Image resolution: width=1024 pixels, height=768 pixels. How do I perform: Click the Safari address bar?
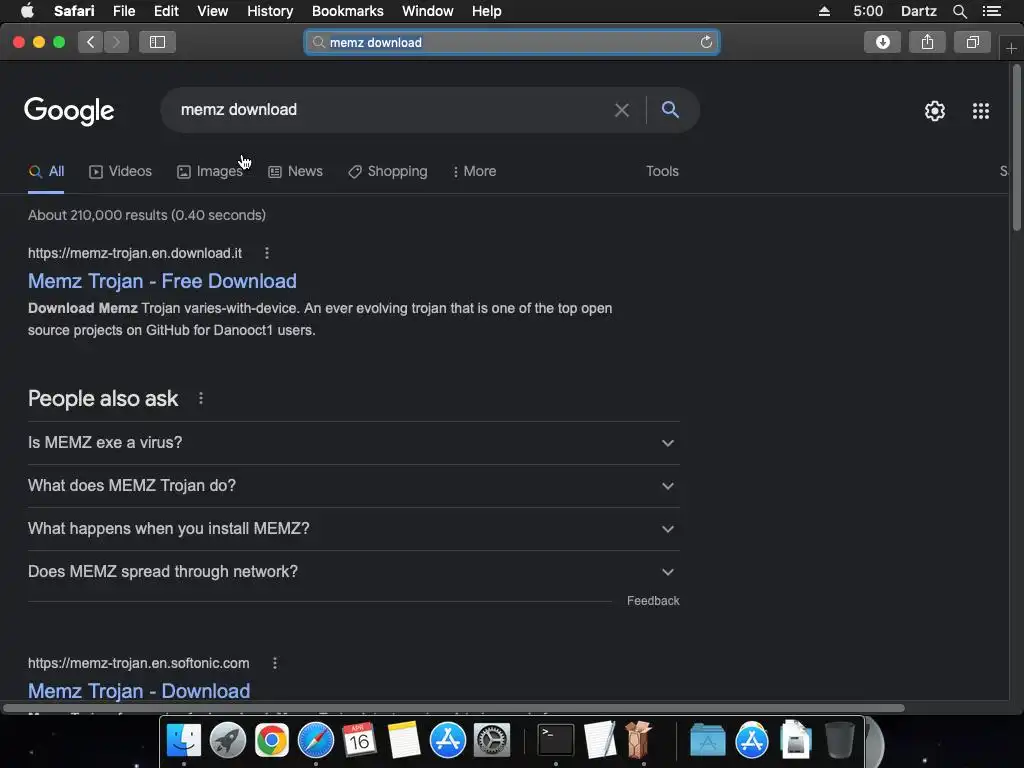512,42
